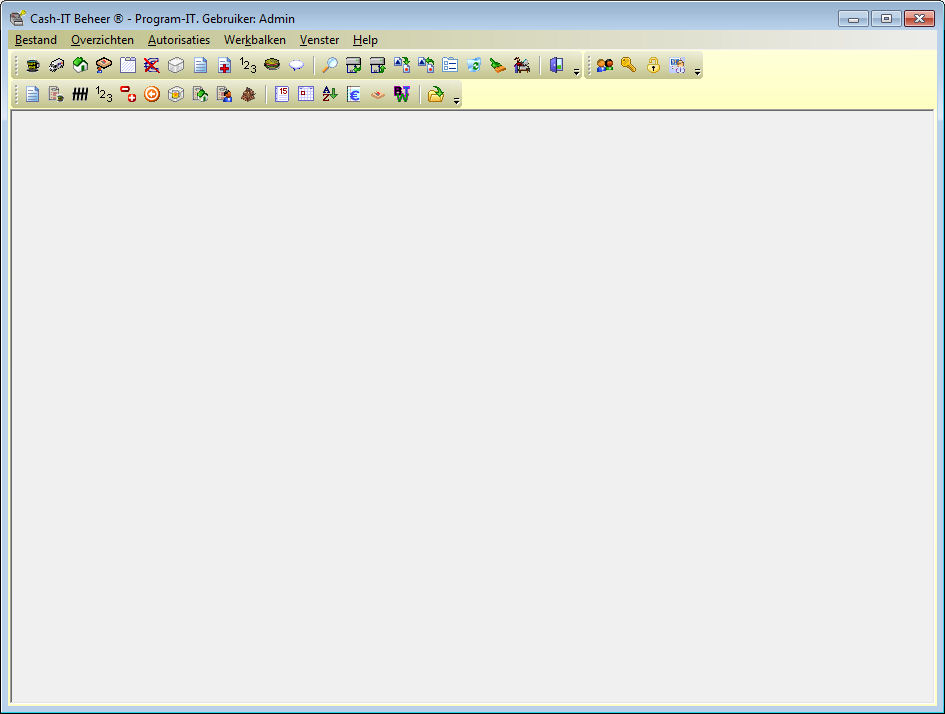
Task: Click the gold key icon
Action: tap(629, 65)
